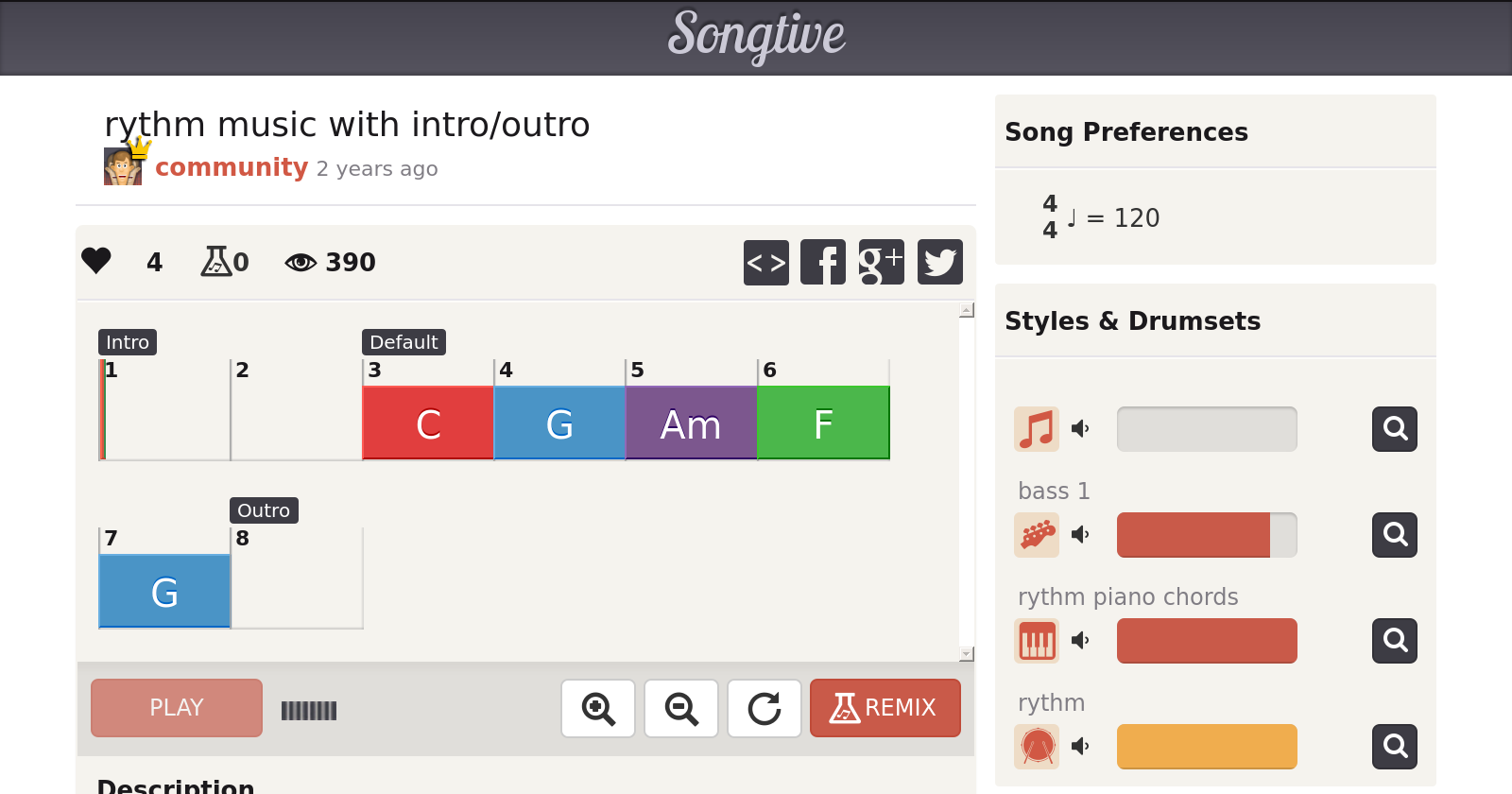
Task: Click the reload loop icon
Action: (x=764, y=708)
